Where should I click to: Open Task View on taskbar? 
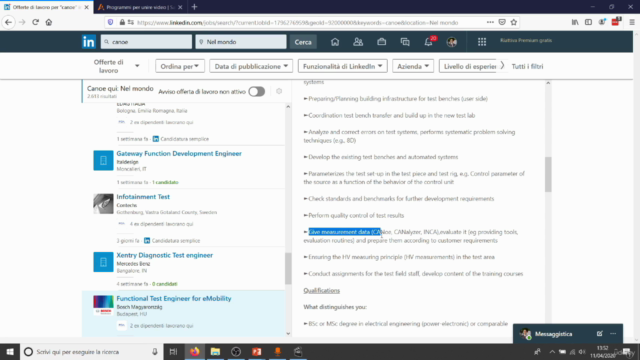pos(173,351)
